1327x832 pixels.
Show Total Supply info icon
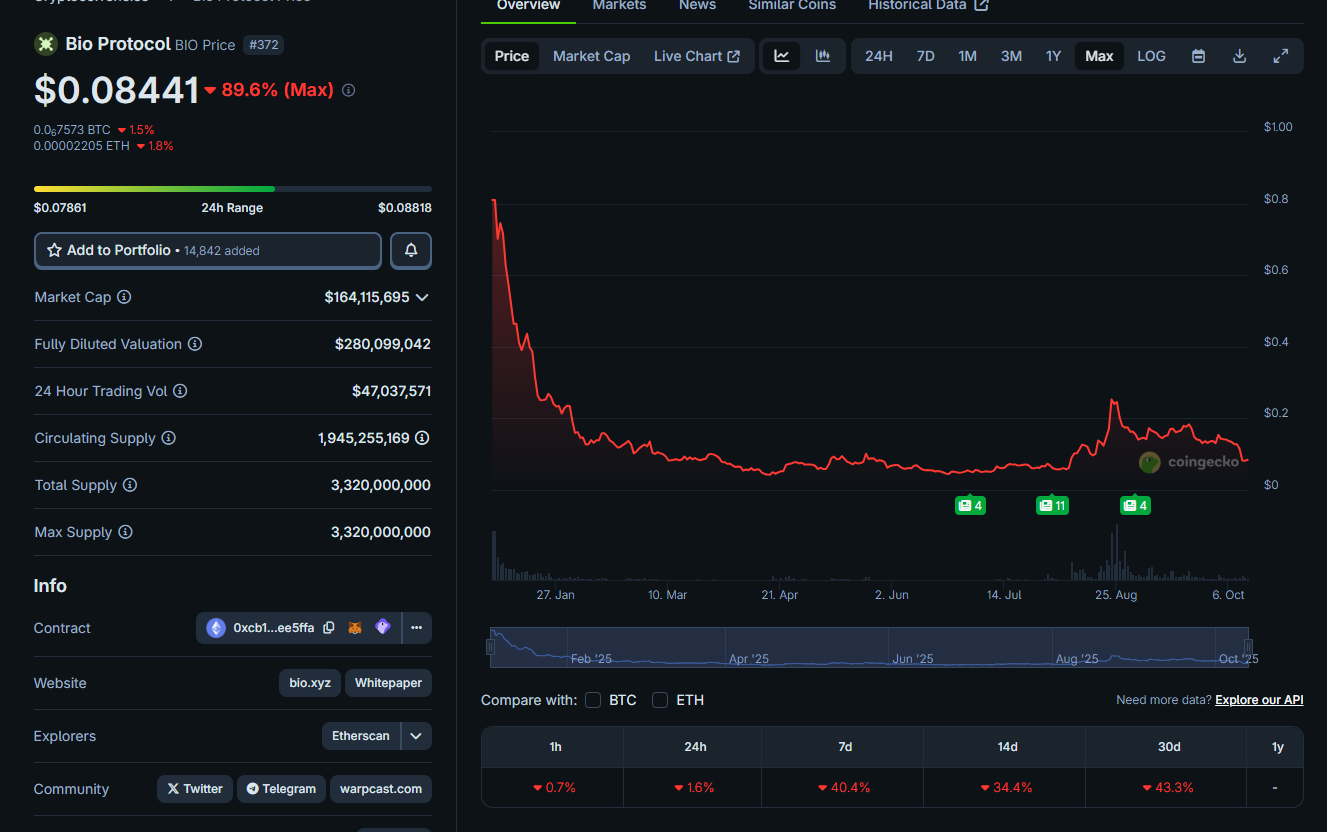click(x=130, y=485)
